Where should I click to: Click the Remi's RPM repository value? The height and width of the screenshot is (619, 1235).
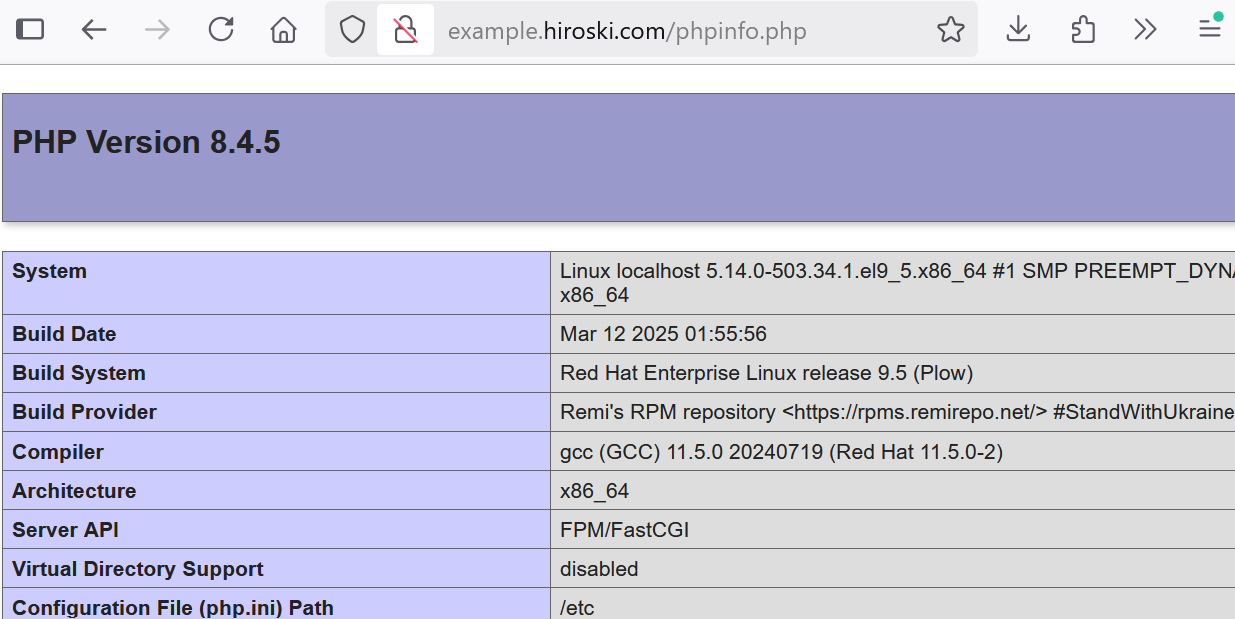point(896,412)
